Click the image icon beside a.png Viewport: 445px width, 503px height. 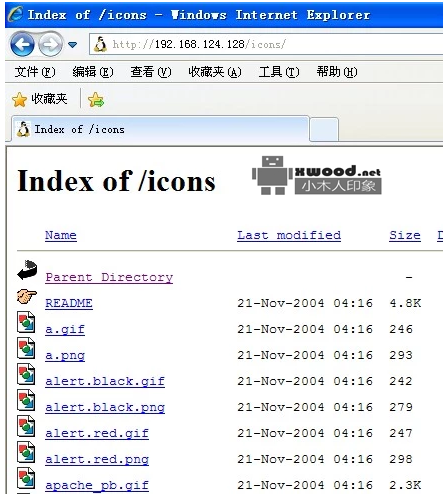pos(26,348)
